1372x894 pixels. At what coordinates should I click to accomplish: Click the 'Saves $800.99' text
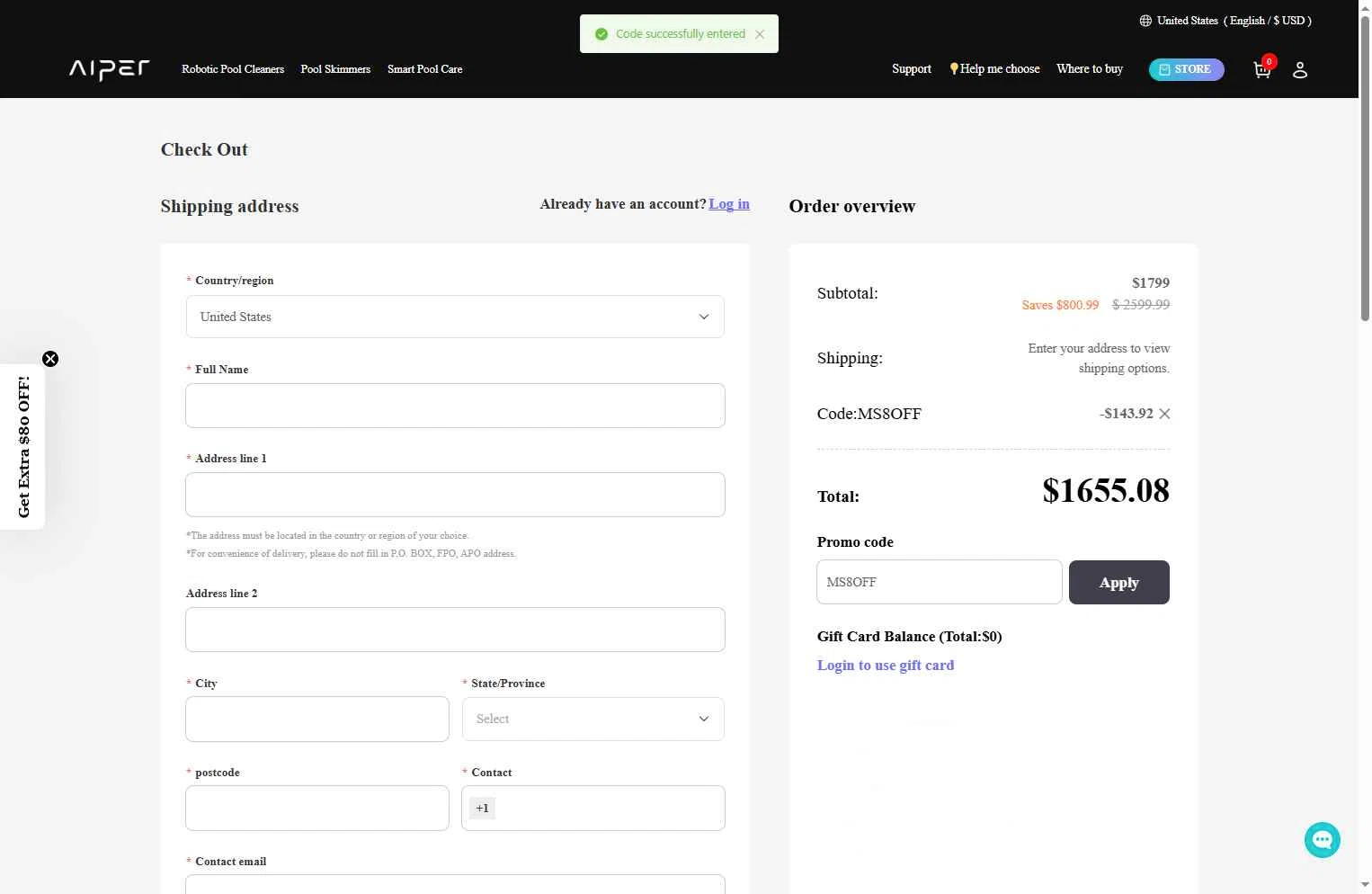pos(1060,305)
